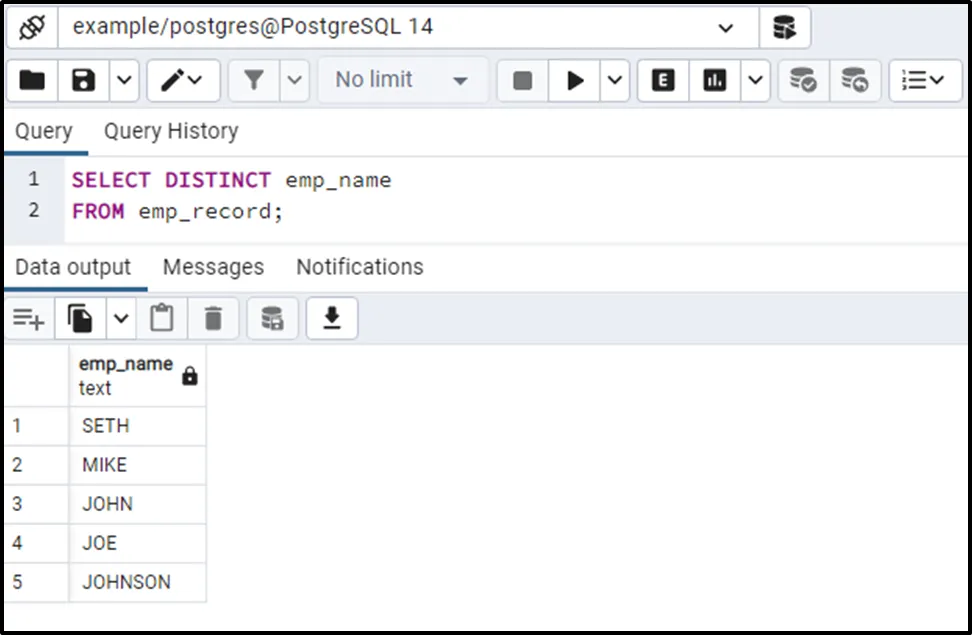Run Explain Analyze chart icon
Image resolution: width=972 pixels, height=635 pixels.
pos(714,80)
